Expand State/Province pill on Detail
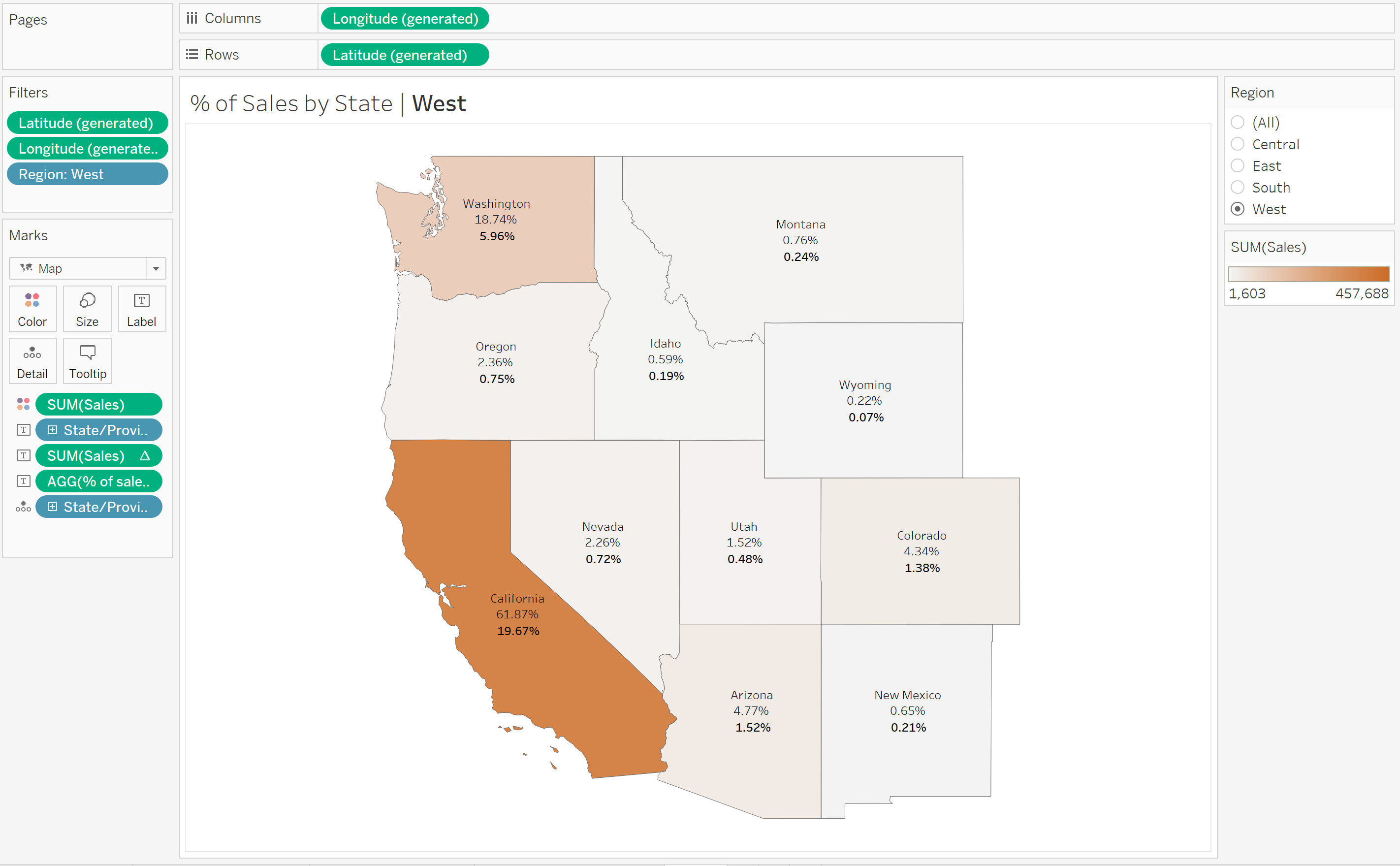This screenshot has width=1400, height=866. [53, 507]
